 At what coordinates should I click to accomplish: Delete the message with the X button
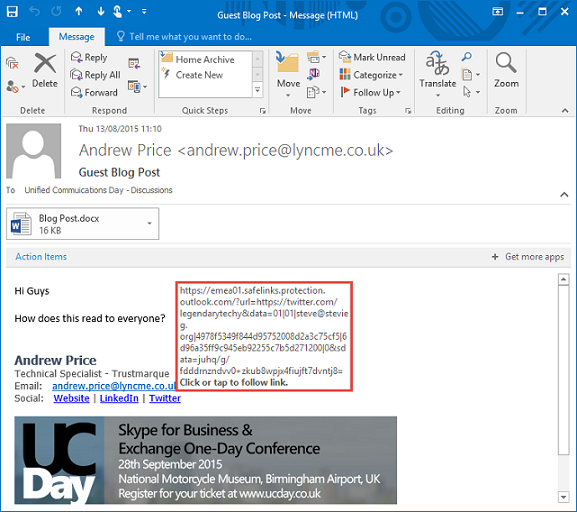click(45, 70)
